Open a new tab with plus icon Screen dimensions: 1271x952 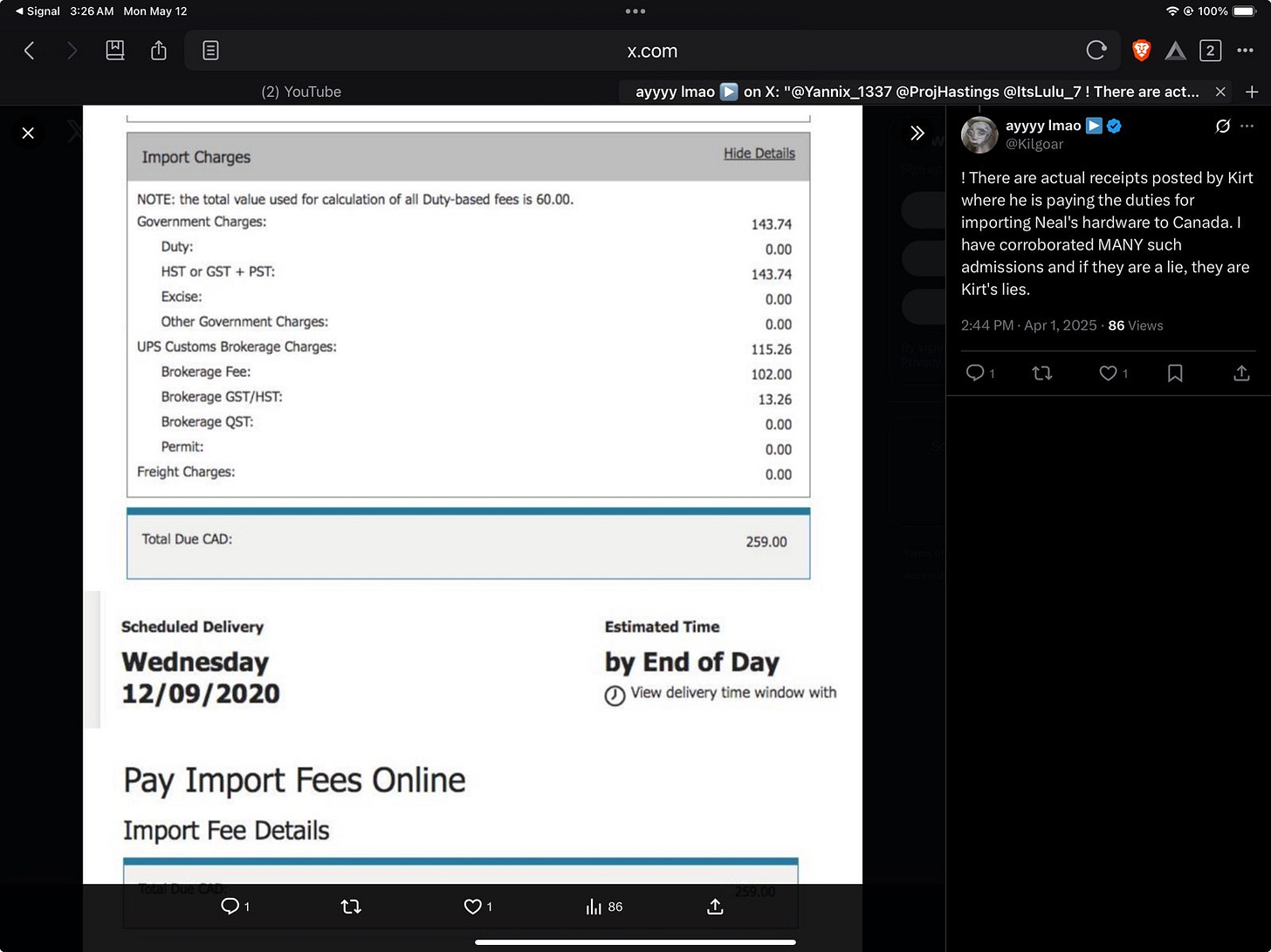pos(1252,92)
